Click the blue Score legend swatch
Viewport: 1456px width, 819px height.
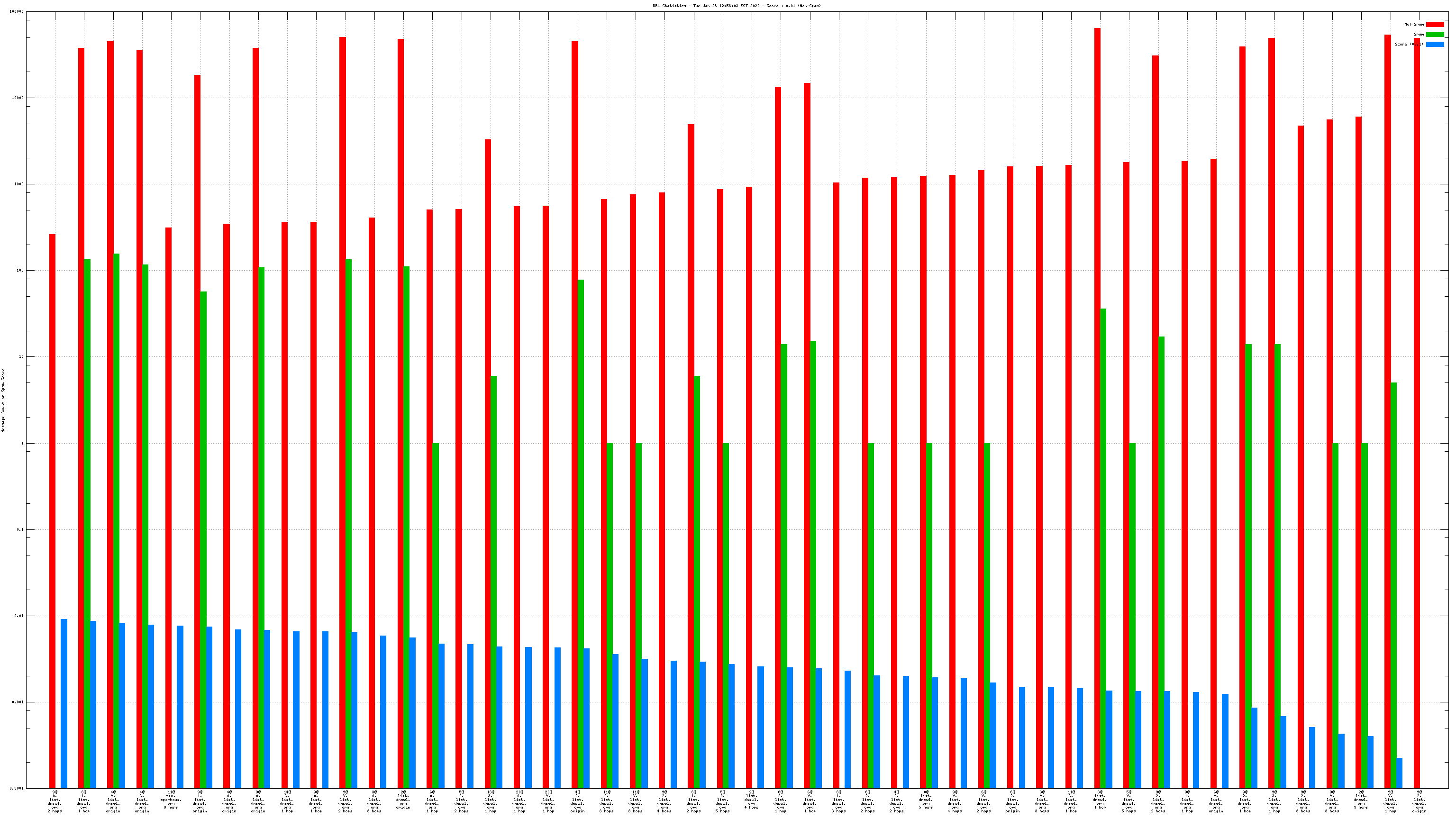(1435, 44)
